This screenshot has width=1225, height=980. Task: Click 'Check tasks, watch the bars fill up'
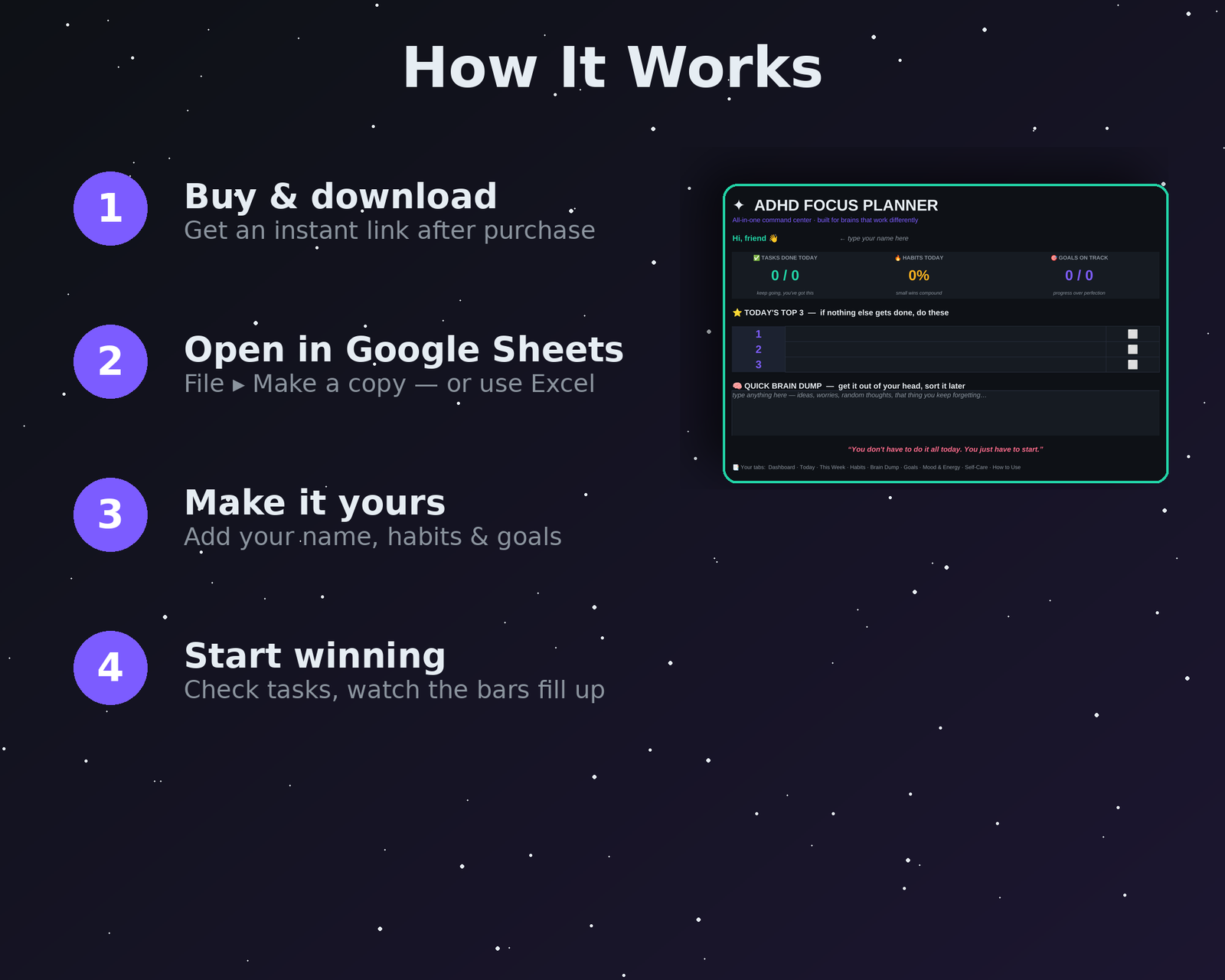click(x=394, y=690)
